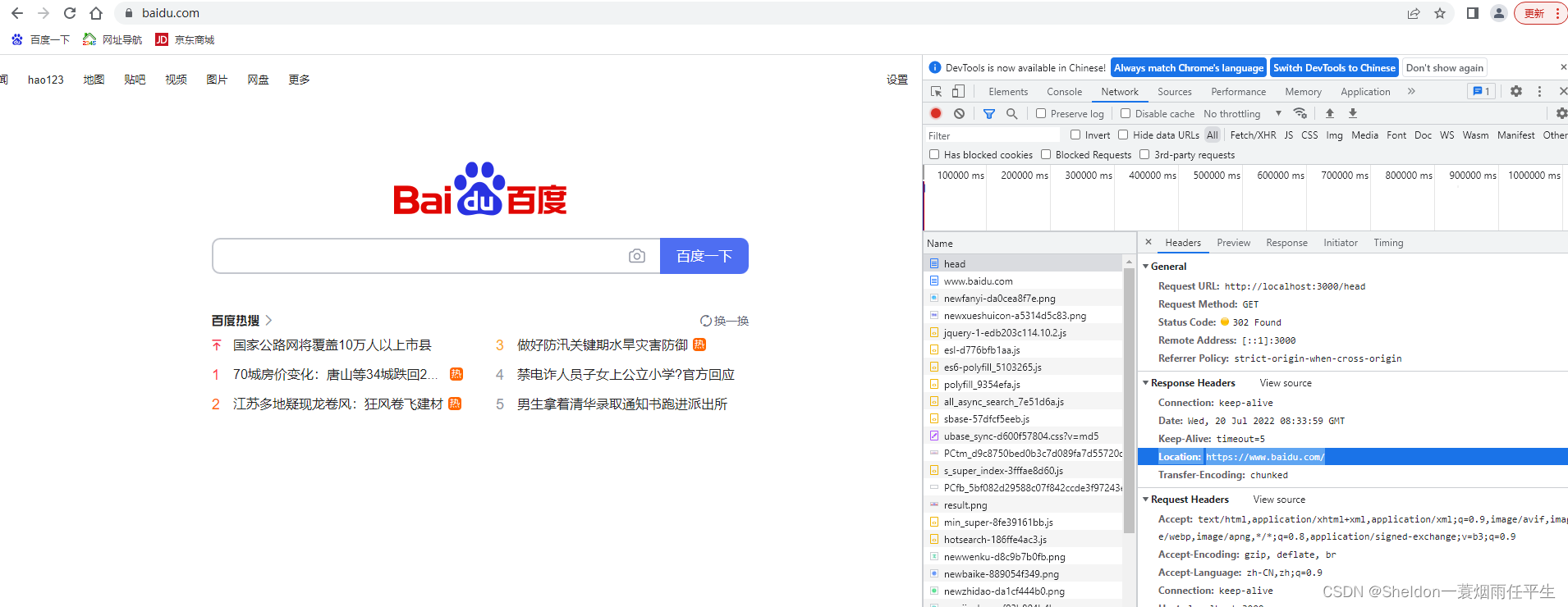Image resolution: width=1568 pixels, height=607 pixels.
Task: Reload the page with the refresh icon
Action: pos(70,13)
